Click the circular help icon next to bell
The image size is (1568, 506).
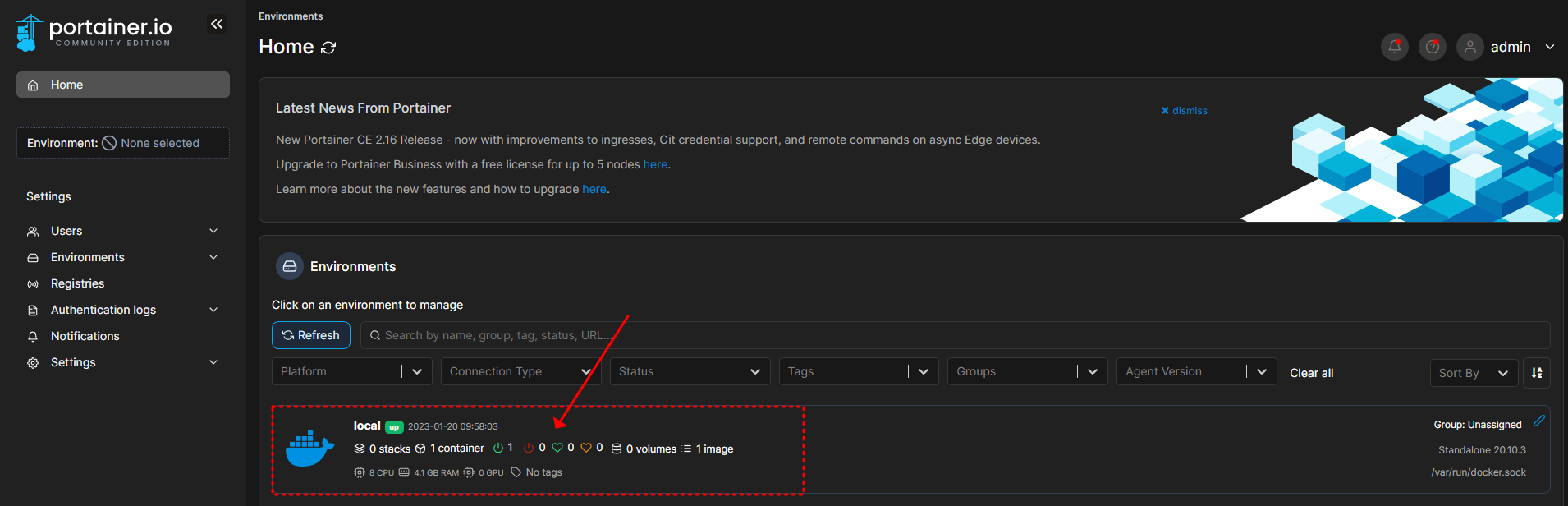click(x=1433, y=47)
